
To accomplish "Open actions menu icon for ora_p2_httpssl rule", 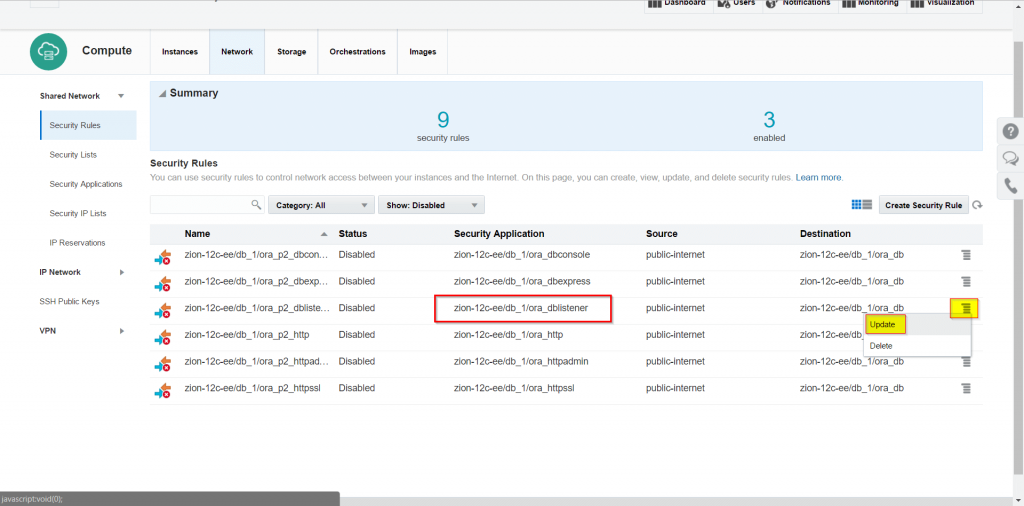I will tap(966, 388).
